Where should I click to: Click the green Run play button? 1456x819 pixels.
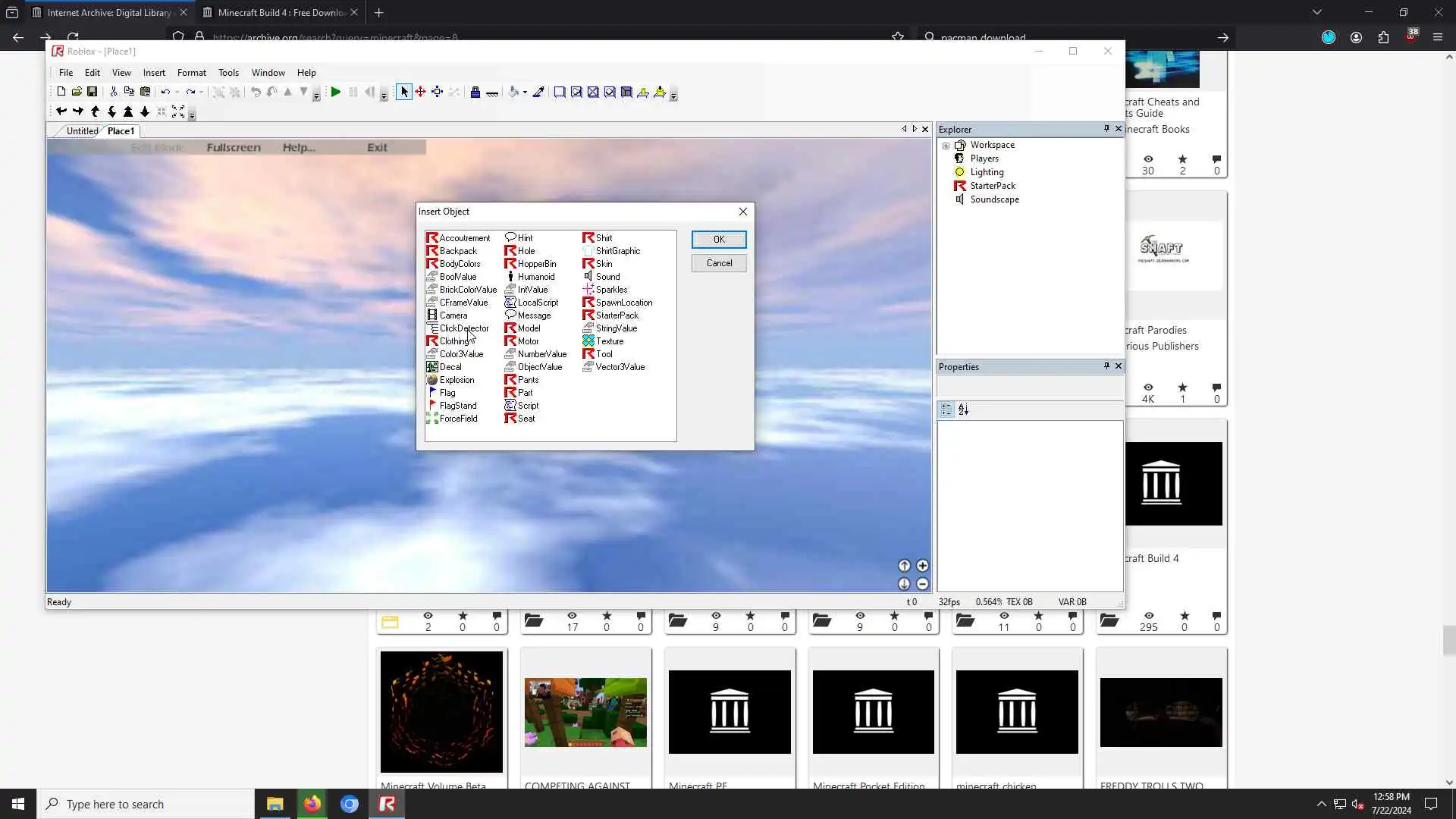tap(336, 92)
